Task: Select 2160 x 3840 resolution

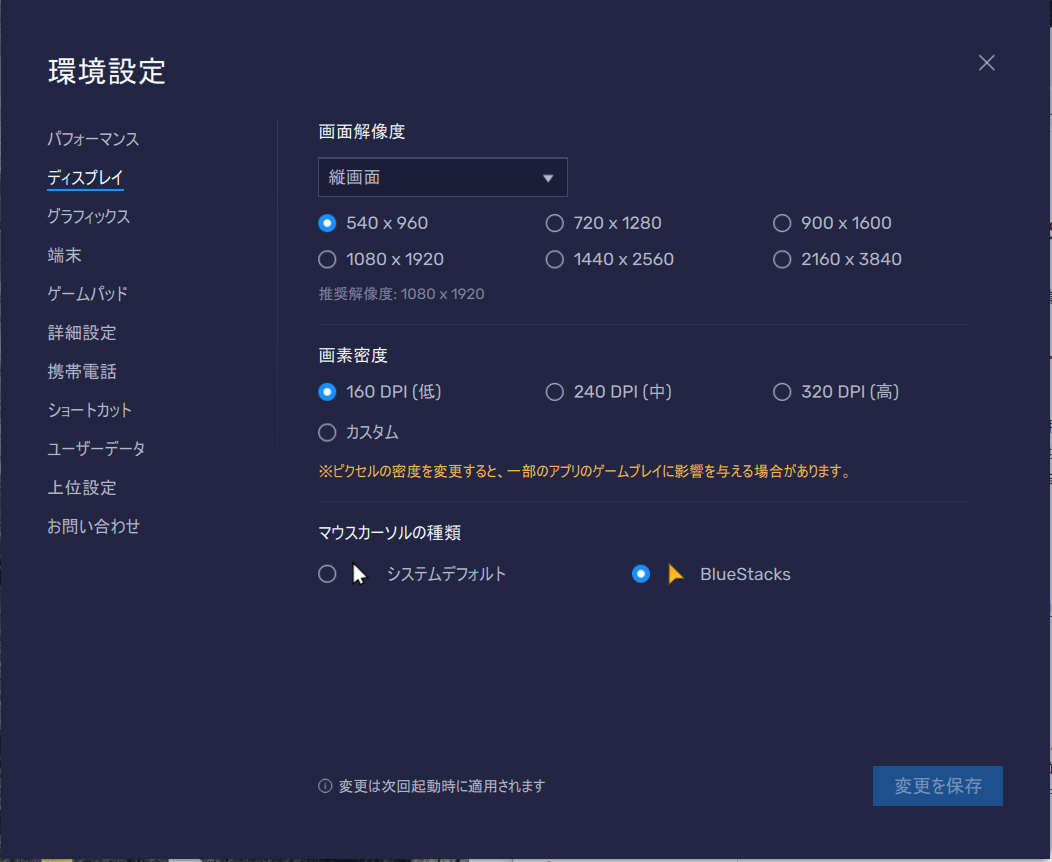Action: pos(782,259)
